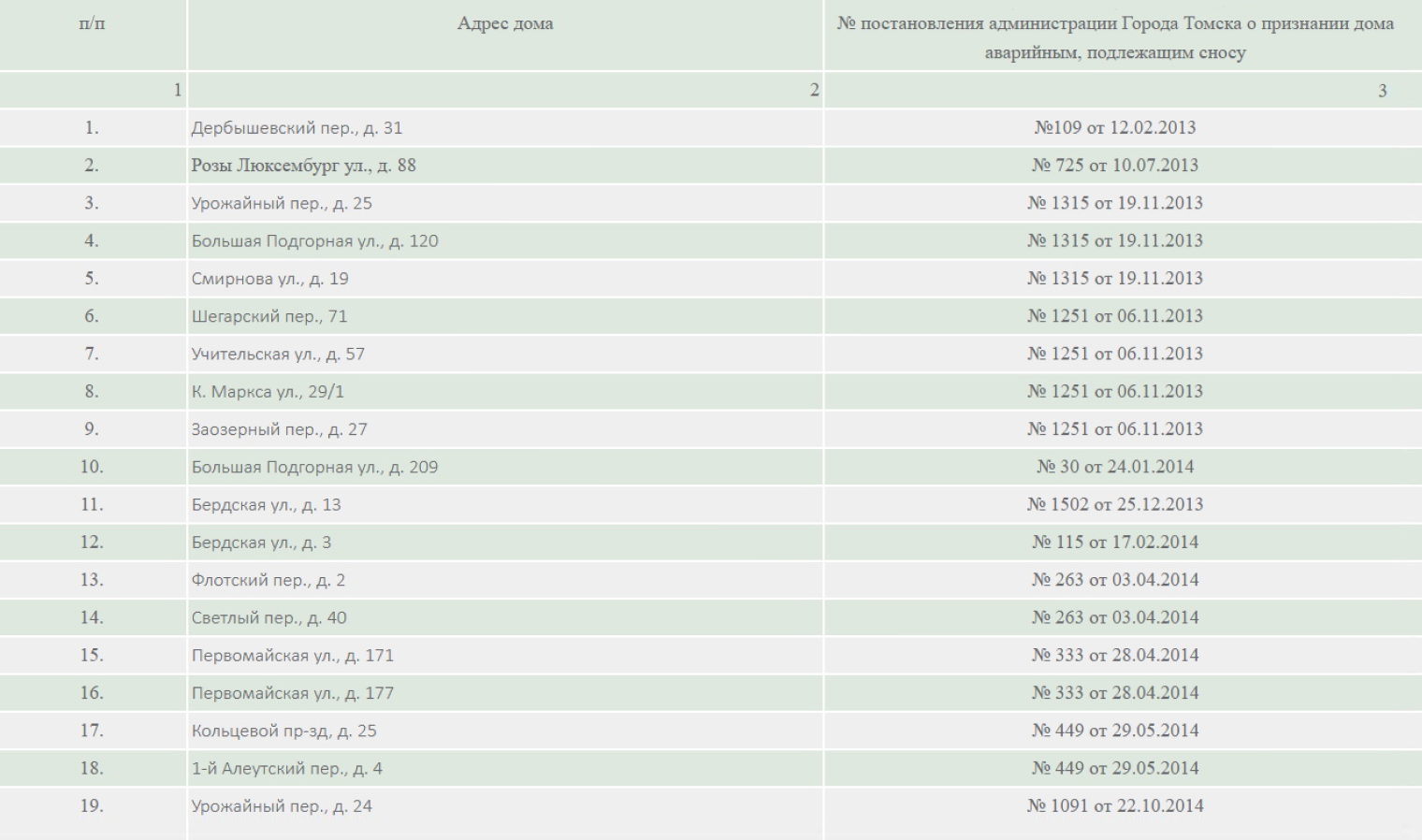This screenshot has width=1422, height=840.
Task: Select address 'Дербышевский пер., д. 31'
Action: [x=297, y=128]
